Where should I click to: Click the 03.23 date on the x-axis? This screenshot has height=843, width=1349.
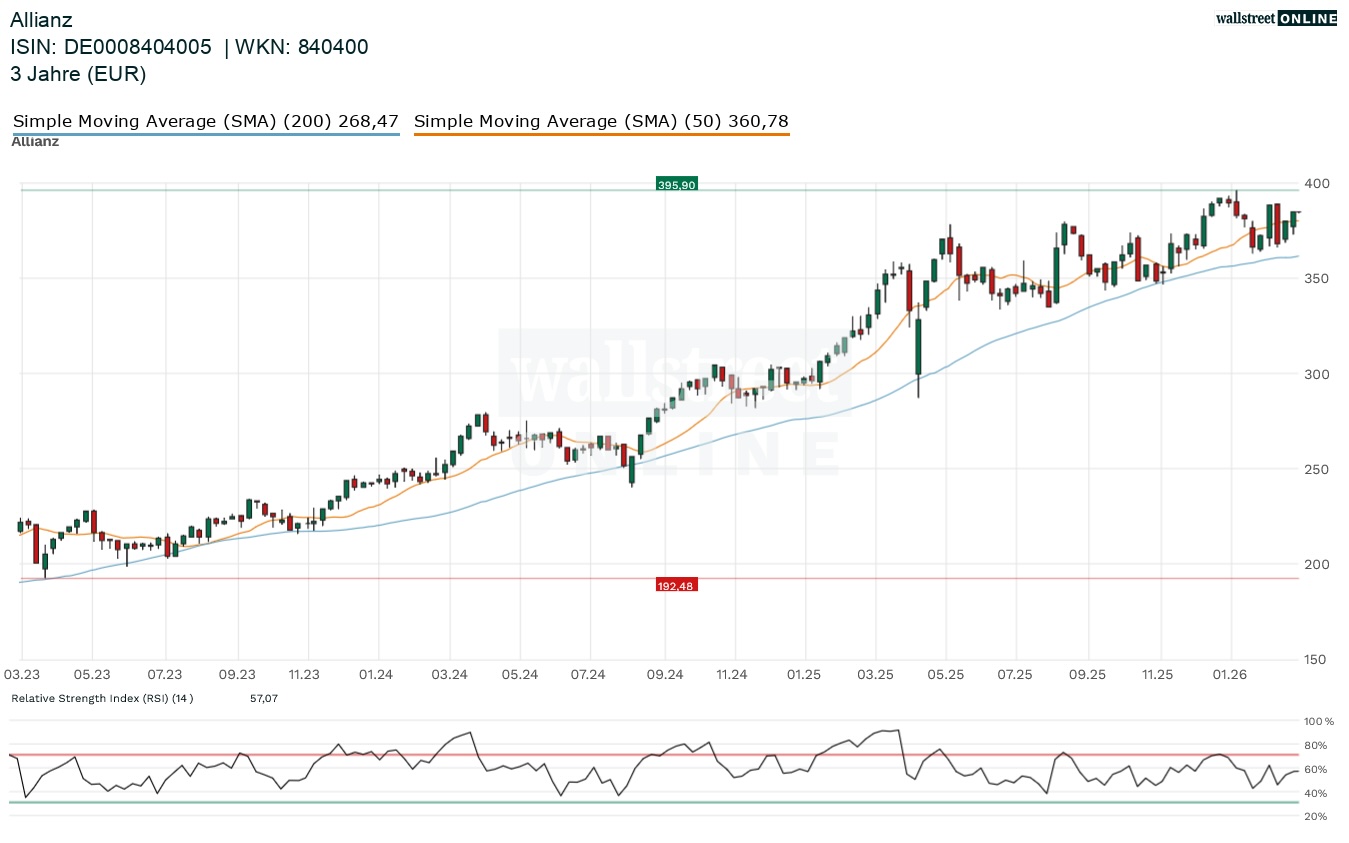(x=22, y=675)
